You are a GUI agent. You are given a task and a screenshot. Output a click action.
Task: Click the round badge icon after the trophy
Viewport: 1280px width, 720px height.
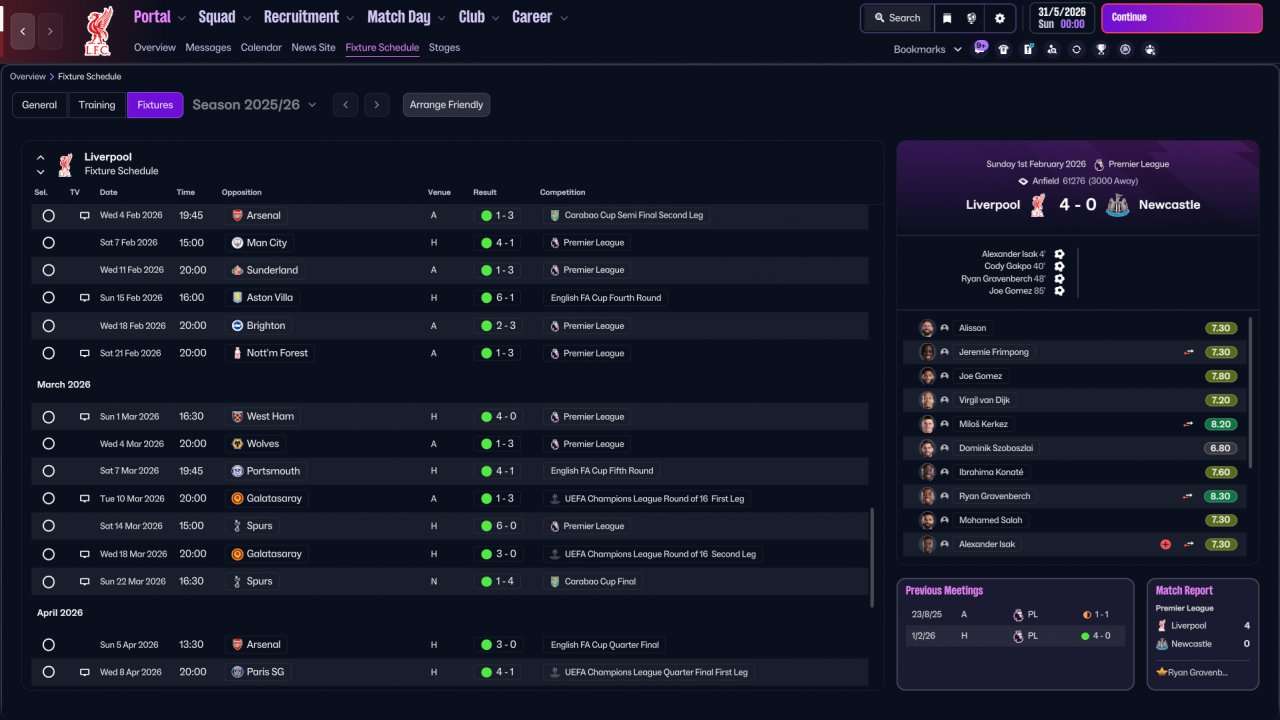tap(1125, 49)
